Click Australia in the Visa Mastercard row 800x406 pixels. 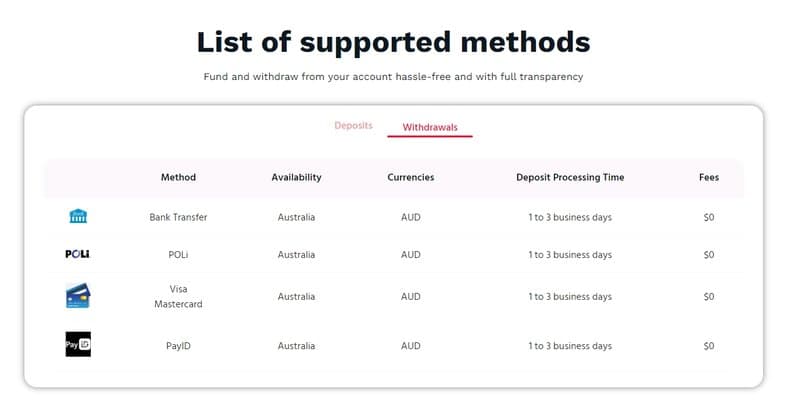point(296,296)
